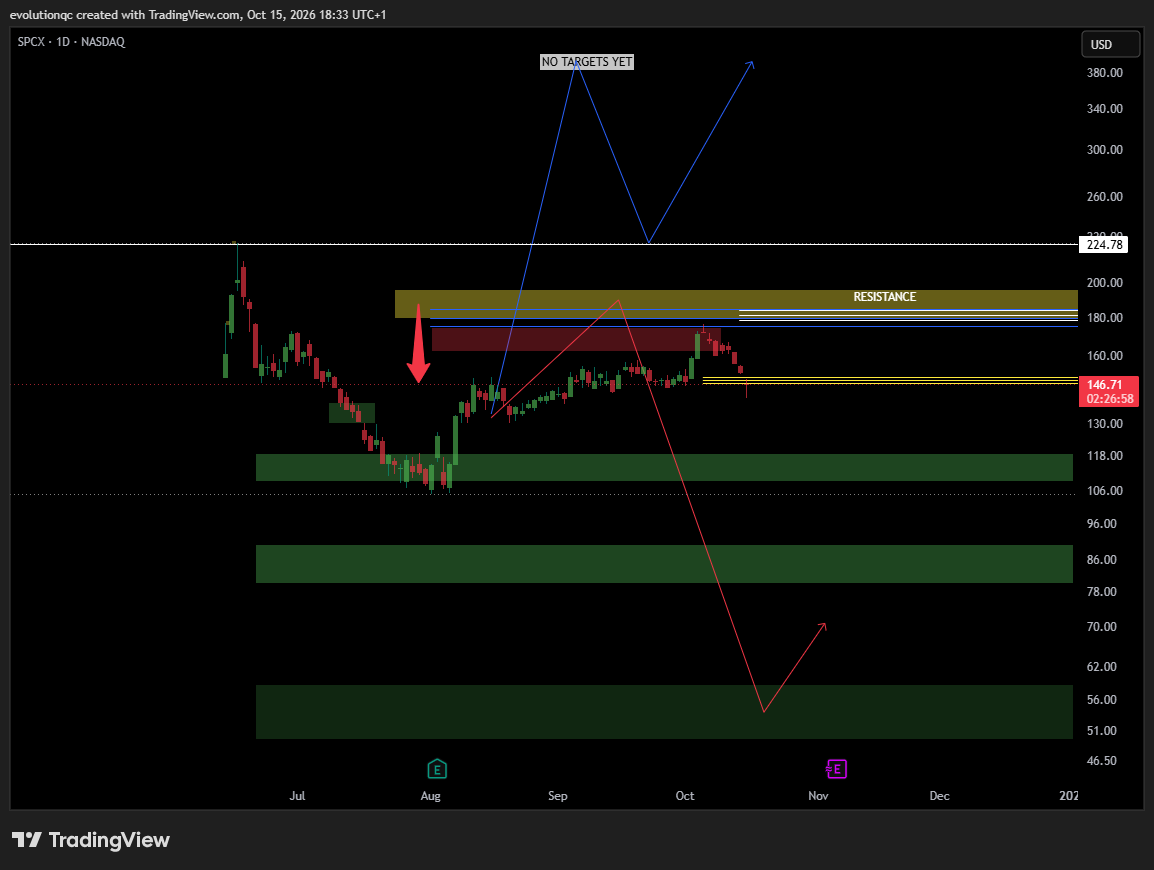Open the USD currency selector
This screenshot has width=1154, height=870.
1111,44
